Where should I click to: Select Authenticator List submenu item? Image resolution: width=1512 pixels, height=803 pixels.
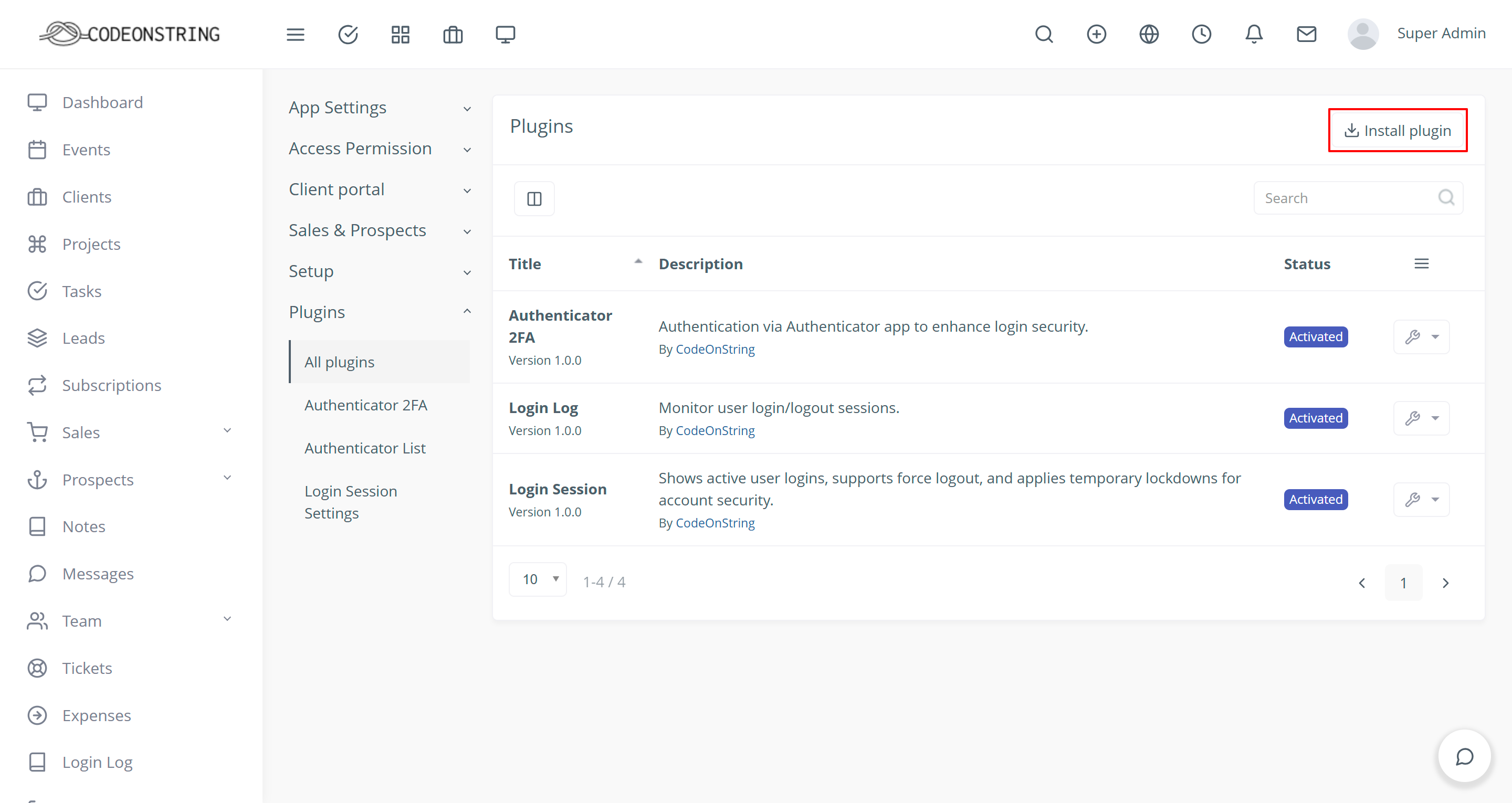pos(364,448)
